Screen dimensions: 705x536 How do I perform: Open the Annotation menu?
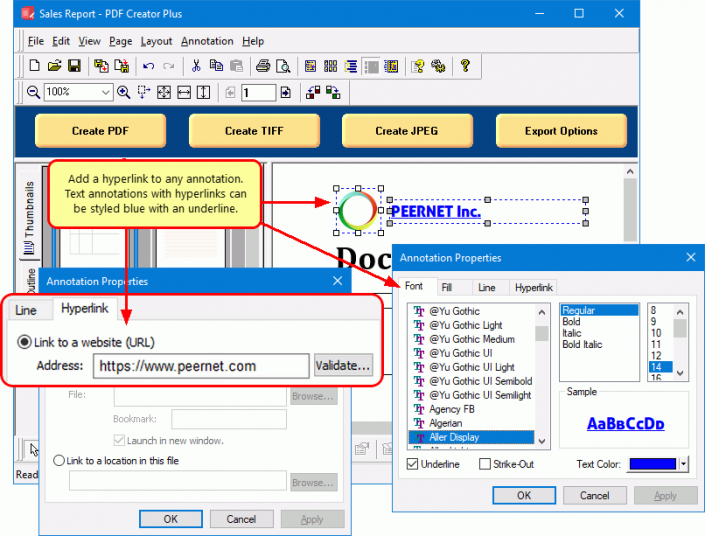pyautogui.click(x=207, y=41)
